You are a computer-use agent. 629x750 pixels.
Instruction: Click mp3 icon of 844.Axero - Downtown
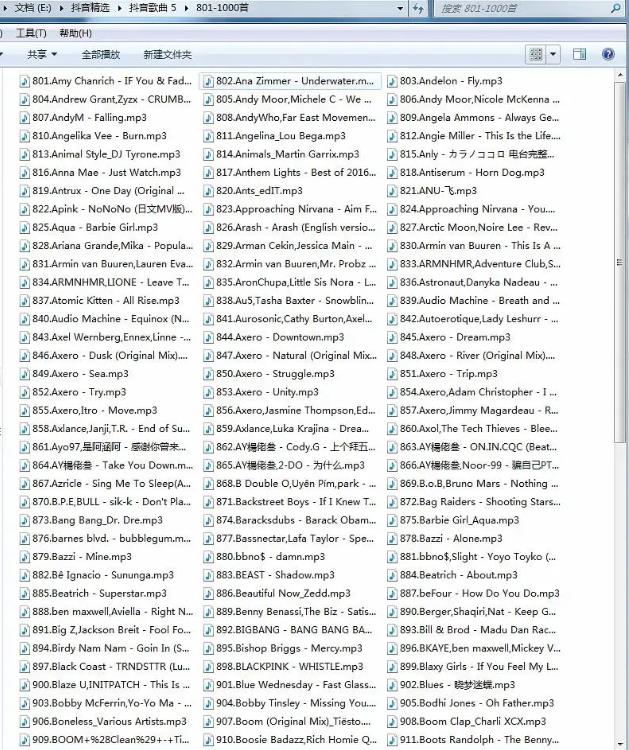click(208, 338)
